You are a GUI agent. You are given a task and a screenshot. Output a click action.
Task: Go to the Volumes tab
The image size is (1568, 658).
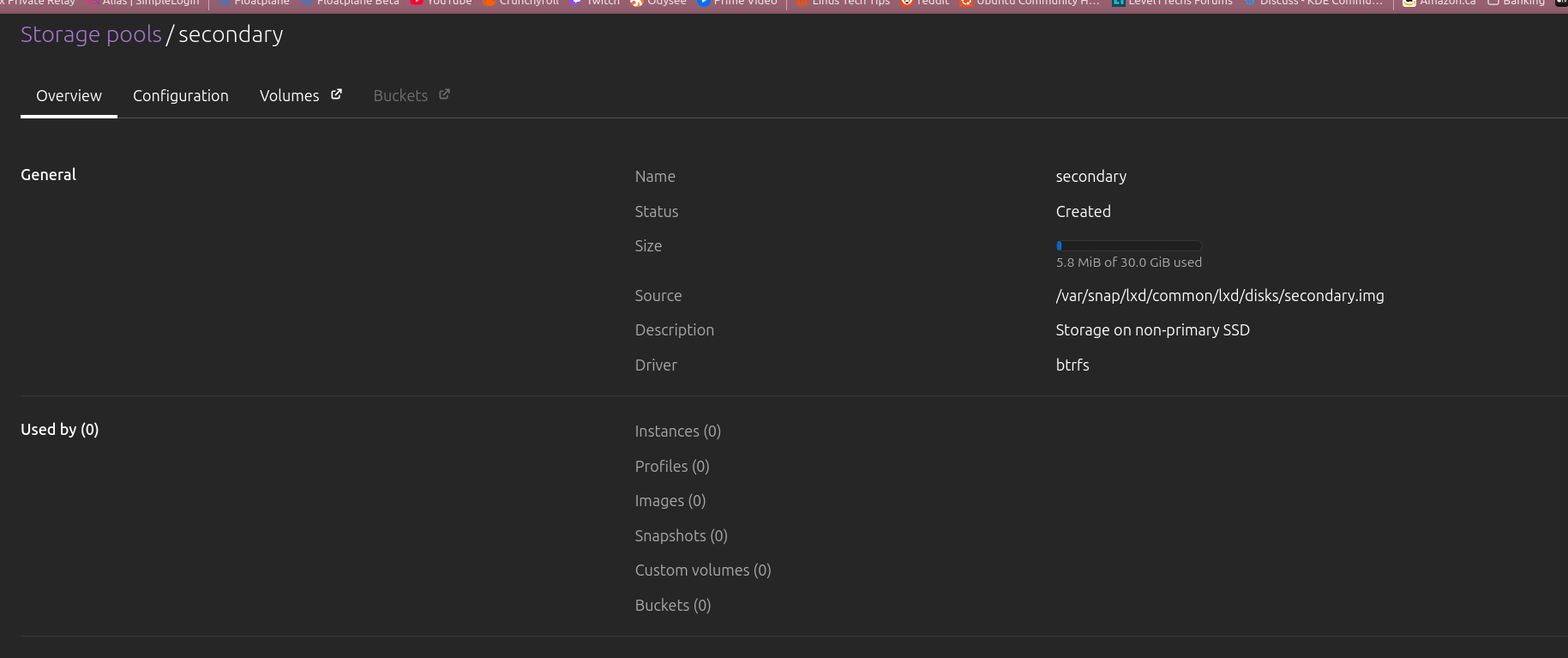click(289, 95)
